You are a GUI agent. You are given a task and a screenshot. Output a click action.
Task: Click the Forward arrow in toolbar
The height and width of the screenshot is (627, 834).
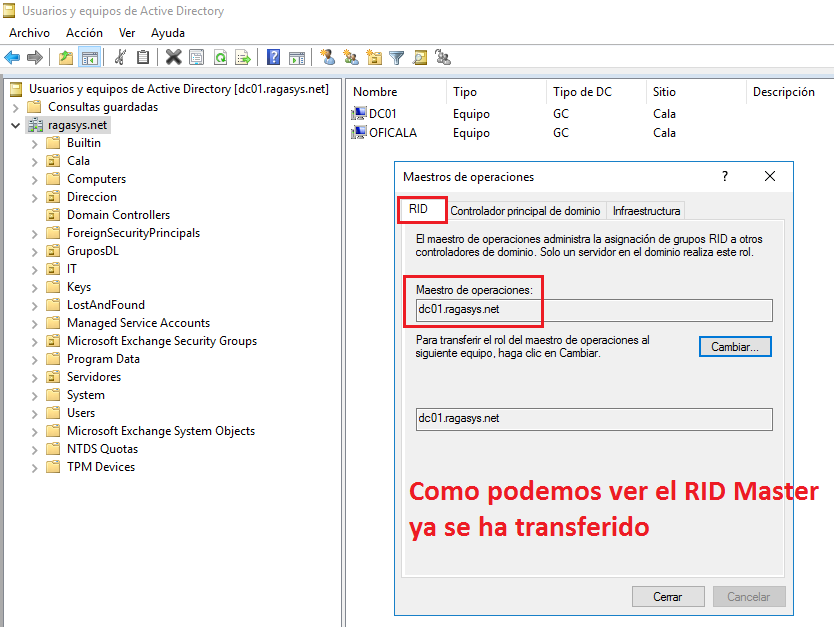tap(35, 57)
